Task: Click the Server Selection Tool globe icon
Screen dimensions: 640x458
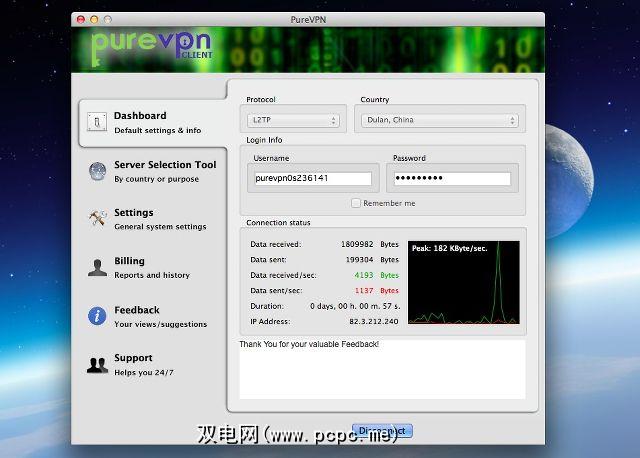Action: (x=98, y=171)
